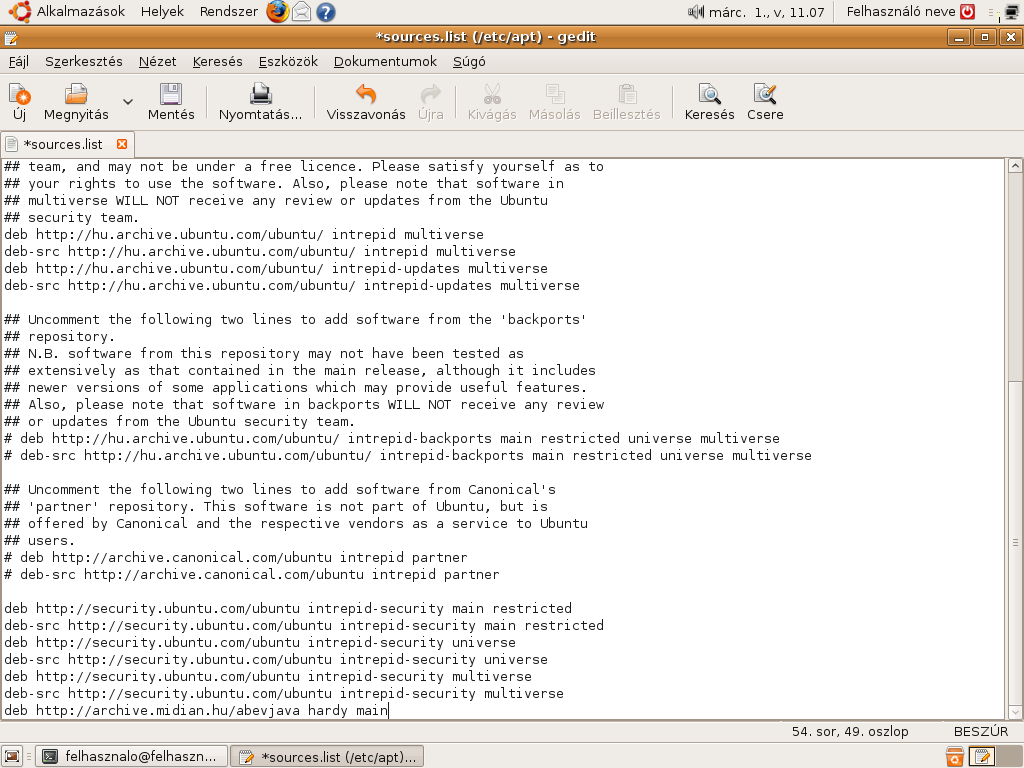Open the Fájl menu
The height and width of the screenshot is (768, 1024).
19,61
